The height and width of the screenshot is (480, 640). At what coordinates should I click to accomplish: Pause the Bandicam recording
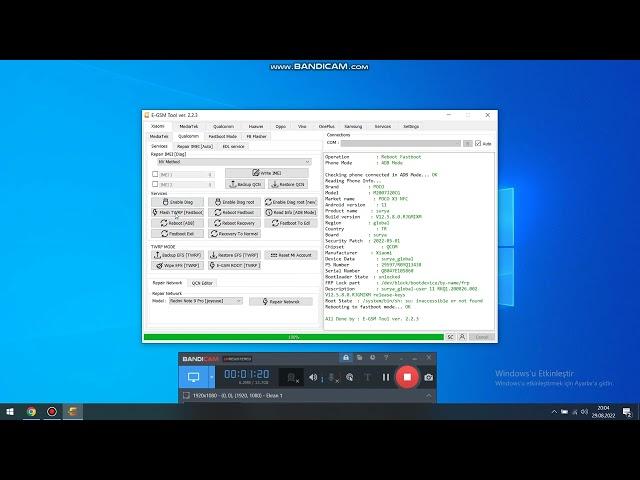(x=386, y=377)
